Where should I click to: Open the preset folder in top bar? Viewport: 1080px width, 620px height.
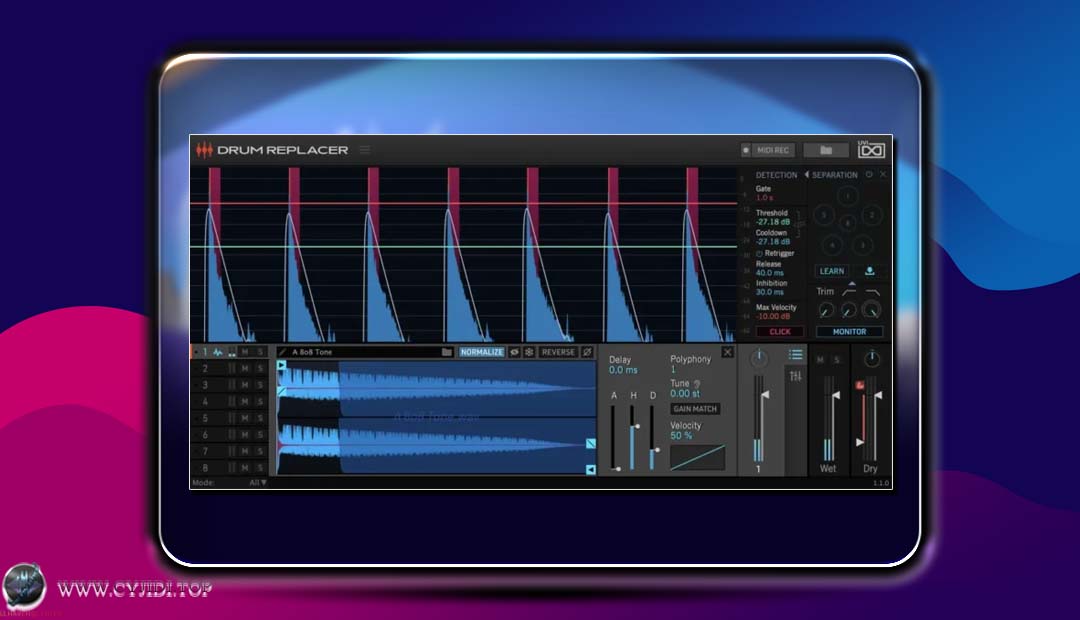point(825,150)
